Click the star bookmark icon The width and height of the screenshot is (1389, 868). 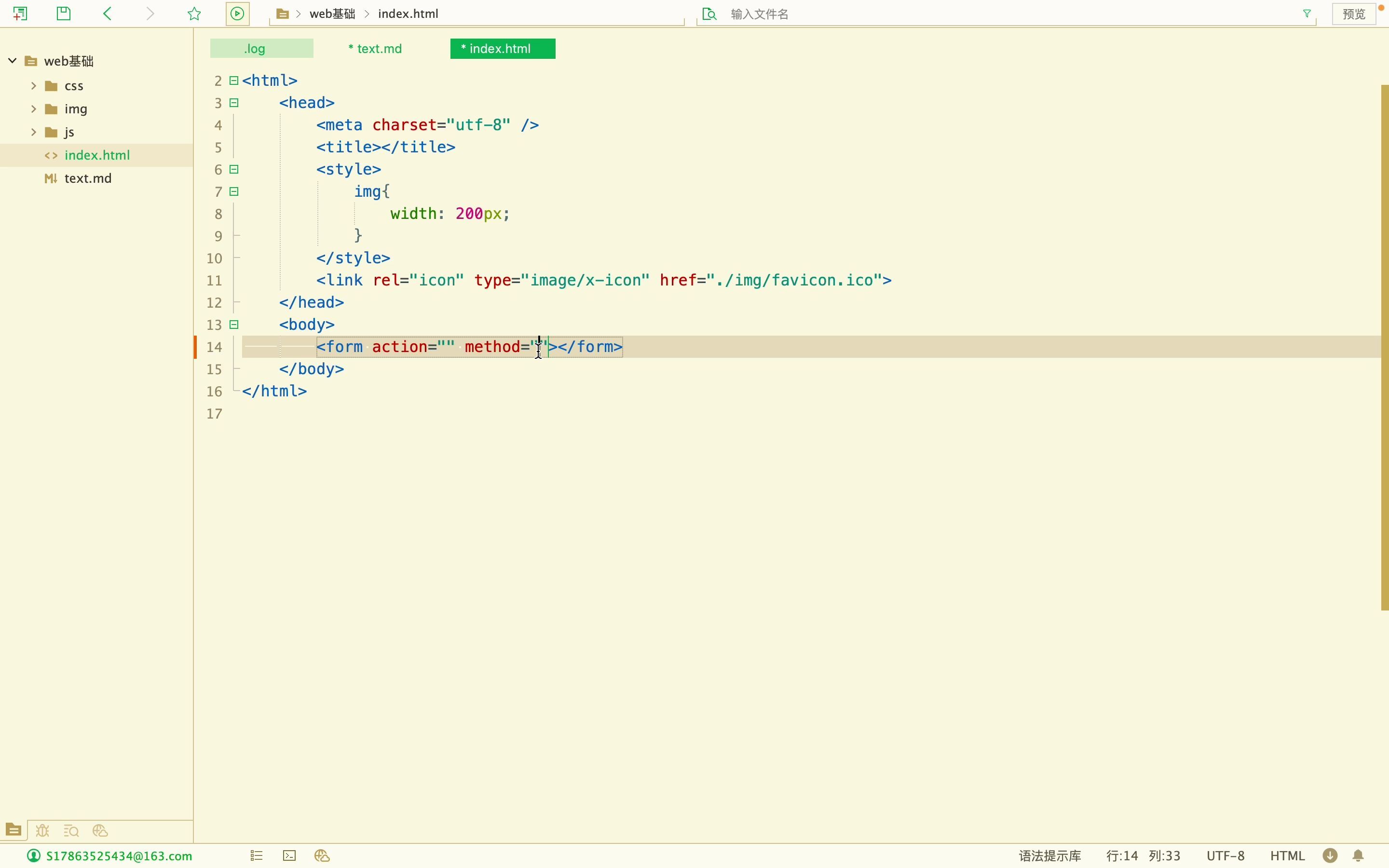[x=194, y=13]
